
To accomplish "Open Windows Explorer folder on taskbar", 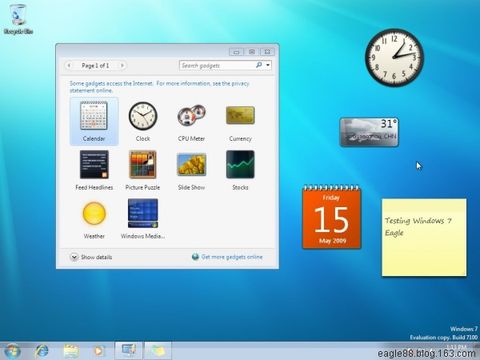I will pos(71,351).
